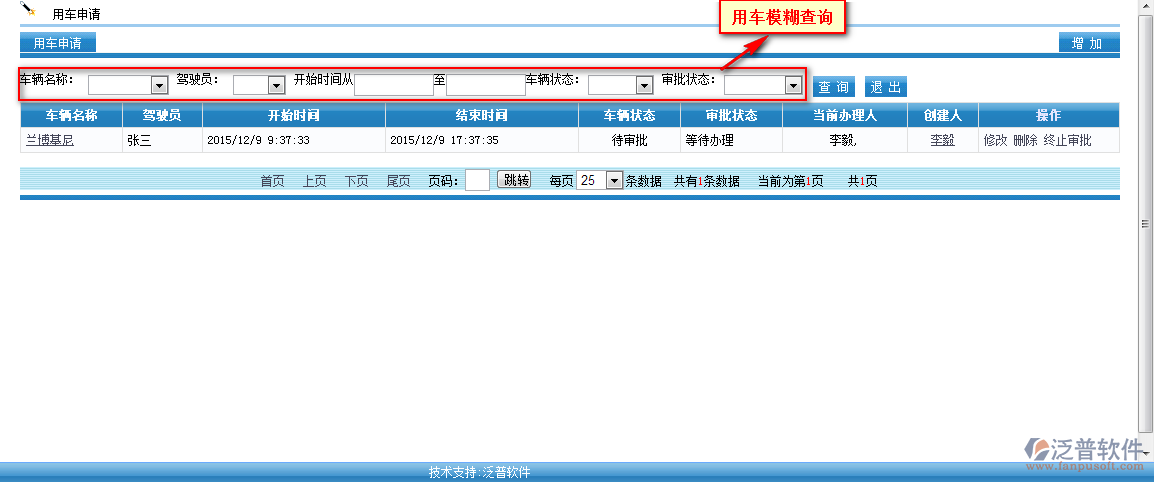Click the 开始时间从 start date field

(393, 85)
